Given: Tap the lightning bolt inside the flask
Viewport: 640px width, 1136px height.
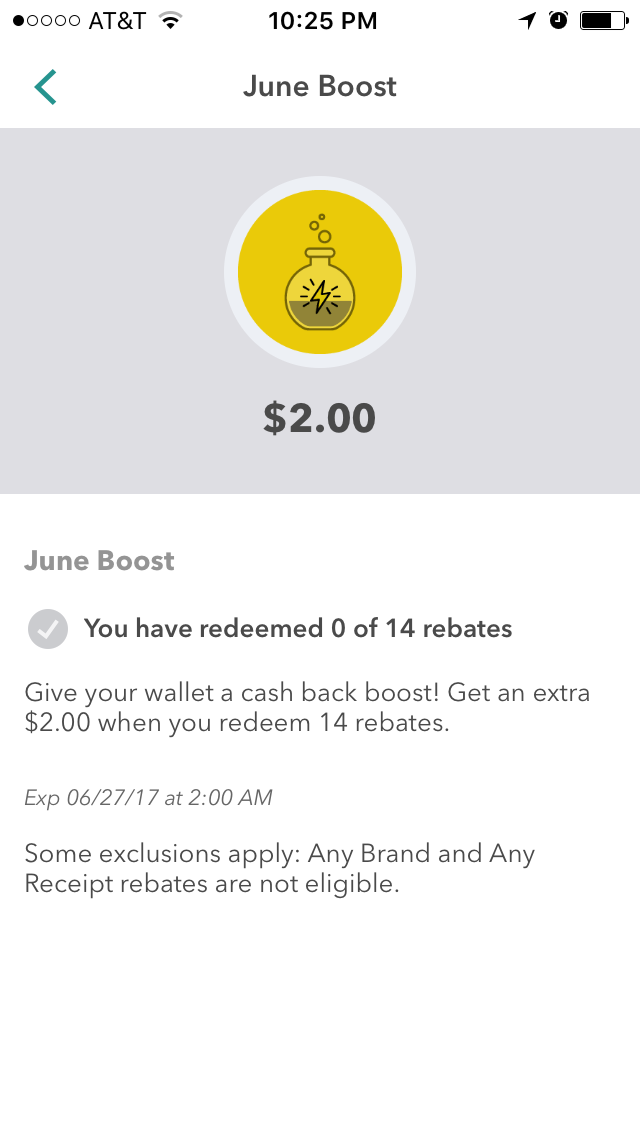Looking at the screenshot, I should (x=320, y=297).
